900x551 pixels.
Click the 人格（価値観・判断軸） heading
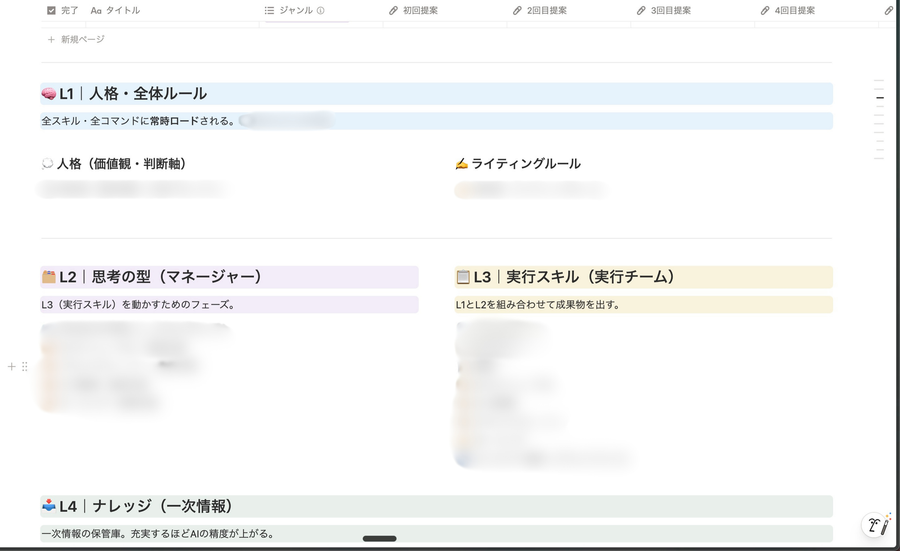tap(122, 164)
